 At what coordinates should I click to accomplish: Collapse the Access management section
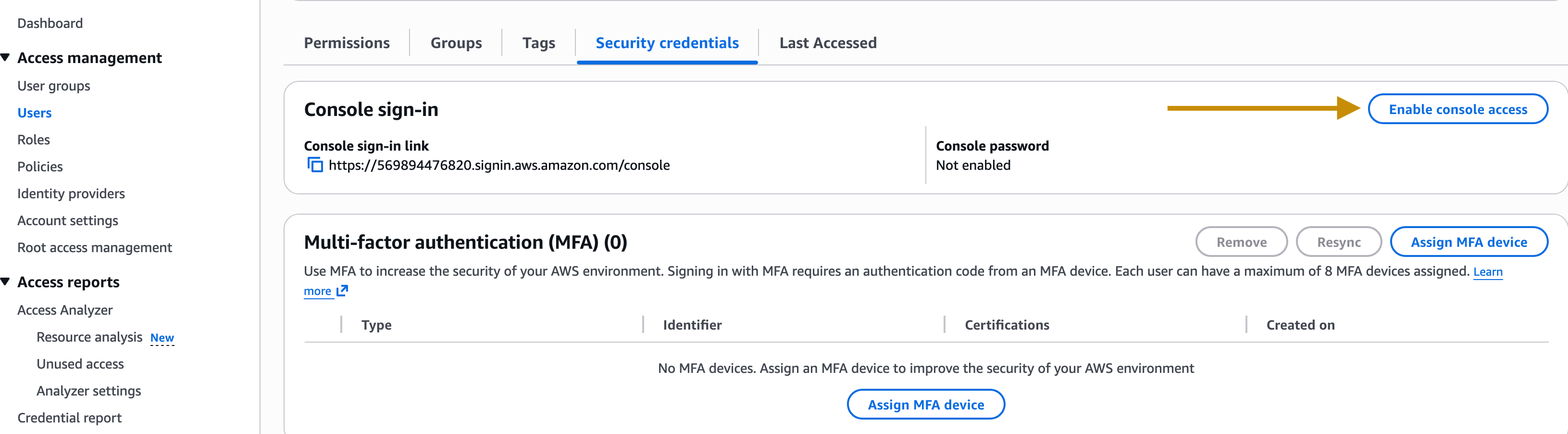point(5,58)
